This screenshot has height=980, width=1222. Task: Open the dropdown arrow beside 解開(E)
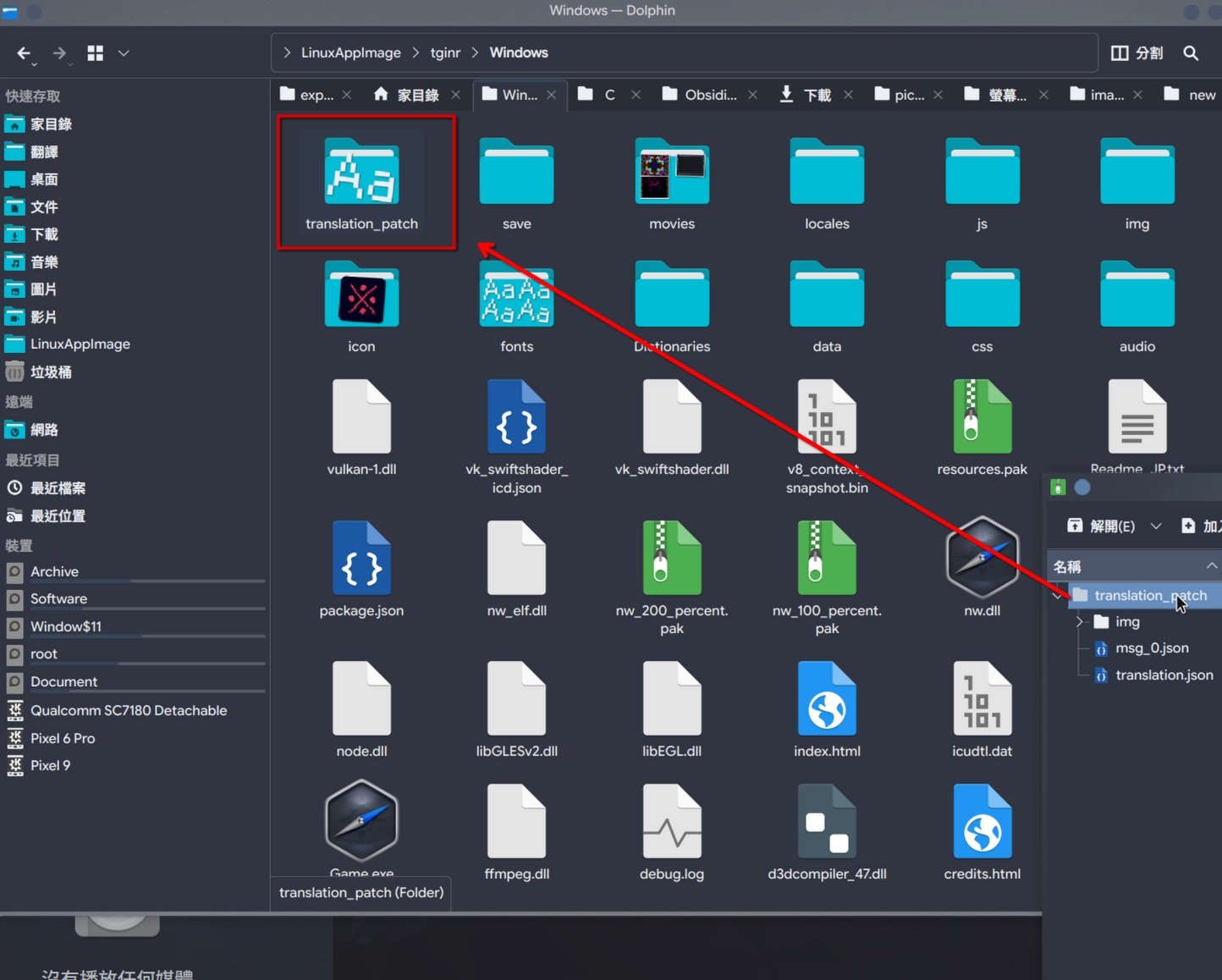[x=1156, y=526]
